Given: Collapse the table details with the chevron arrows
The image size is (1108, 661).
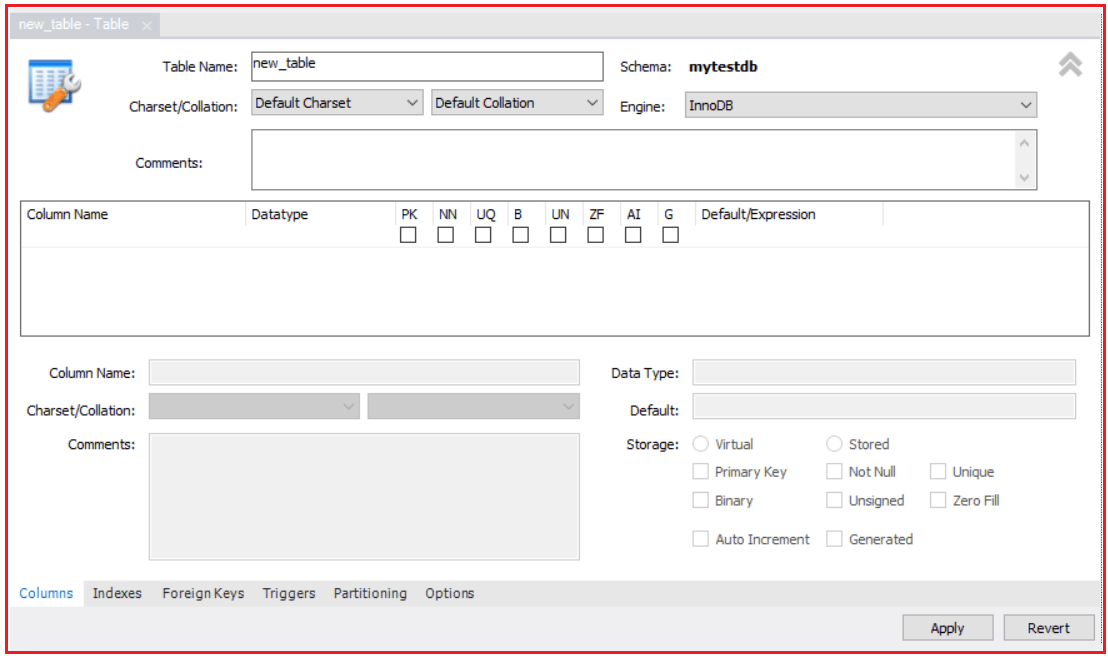Looking at the screenshot, I should tap(1070, 66).
